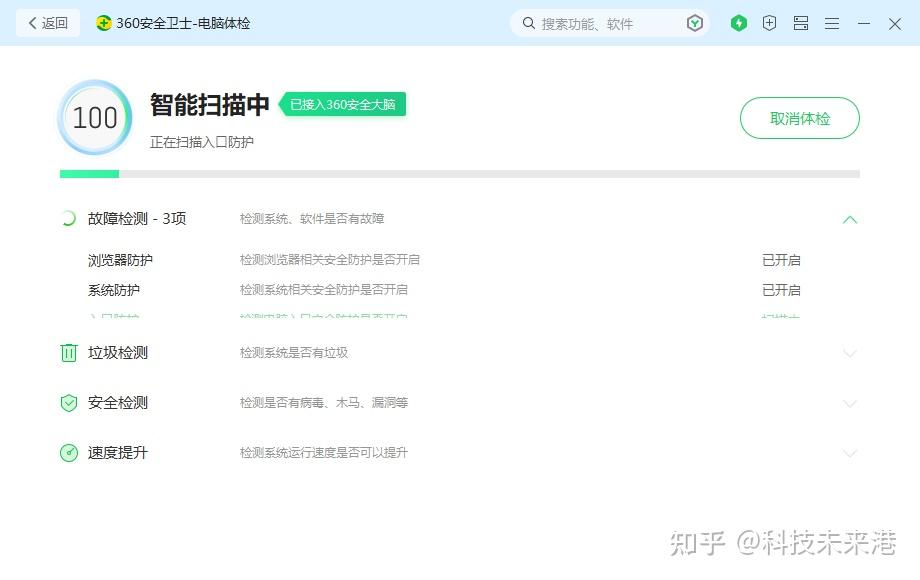Click window title 360安全卫士-电脑体检
This screenshot has width=920, height=580.
point(183,23)
